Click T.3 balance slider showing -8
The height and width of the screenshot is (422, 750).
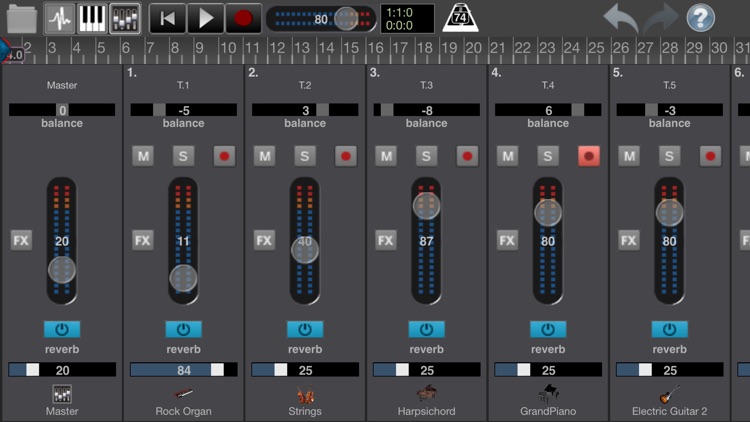[x=427, y=110]
